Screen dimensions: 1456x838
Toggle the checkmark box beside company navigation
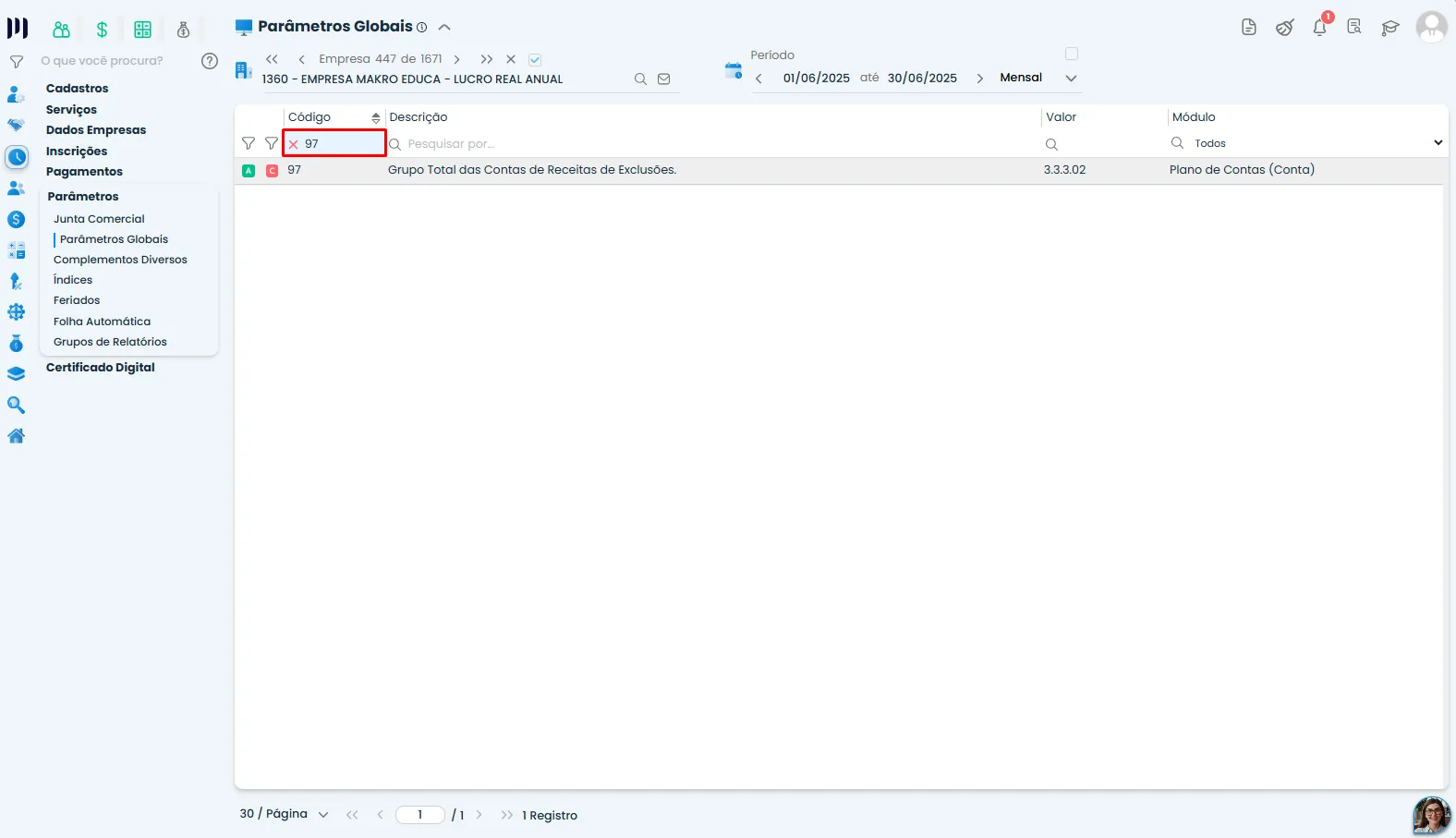click(x=535, y=59)
